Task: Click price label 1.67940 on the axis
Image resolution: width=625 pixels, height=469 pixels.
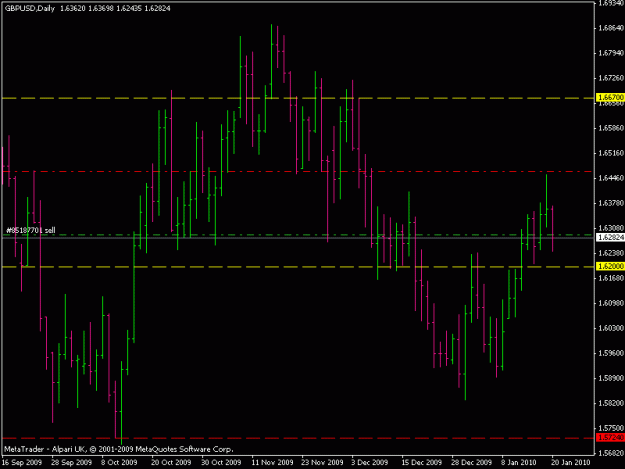Action: coord(611,53)
